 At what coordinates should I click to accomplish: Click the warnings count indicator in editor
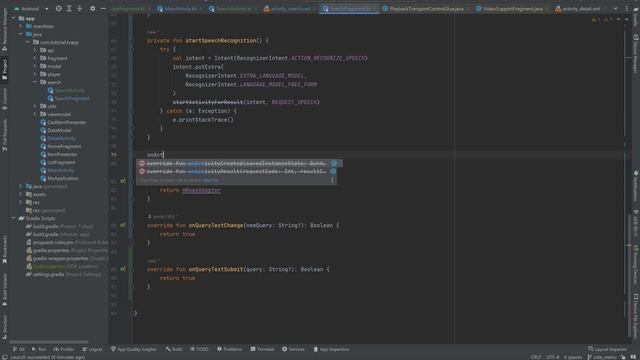tap(596, 20)
